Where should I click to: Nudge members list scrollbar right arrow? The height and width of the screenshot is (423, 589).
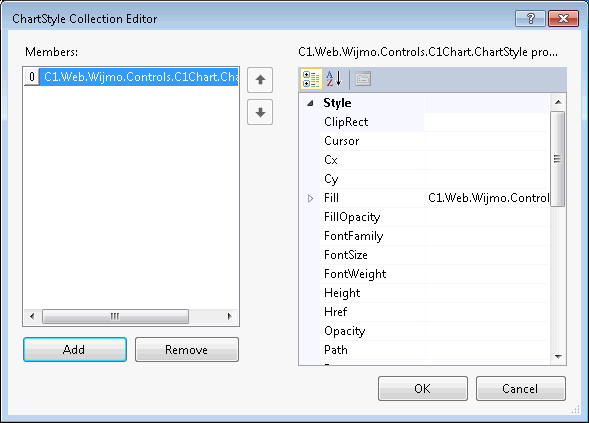pos(229,316)
